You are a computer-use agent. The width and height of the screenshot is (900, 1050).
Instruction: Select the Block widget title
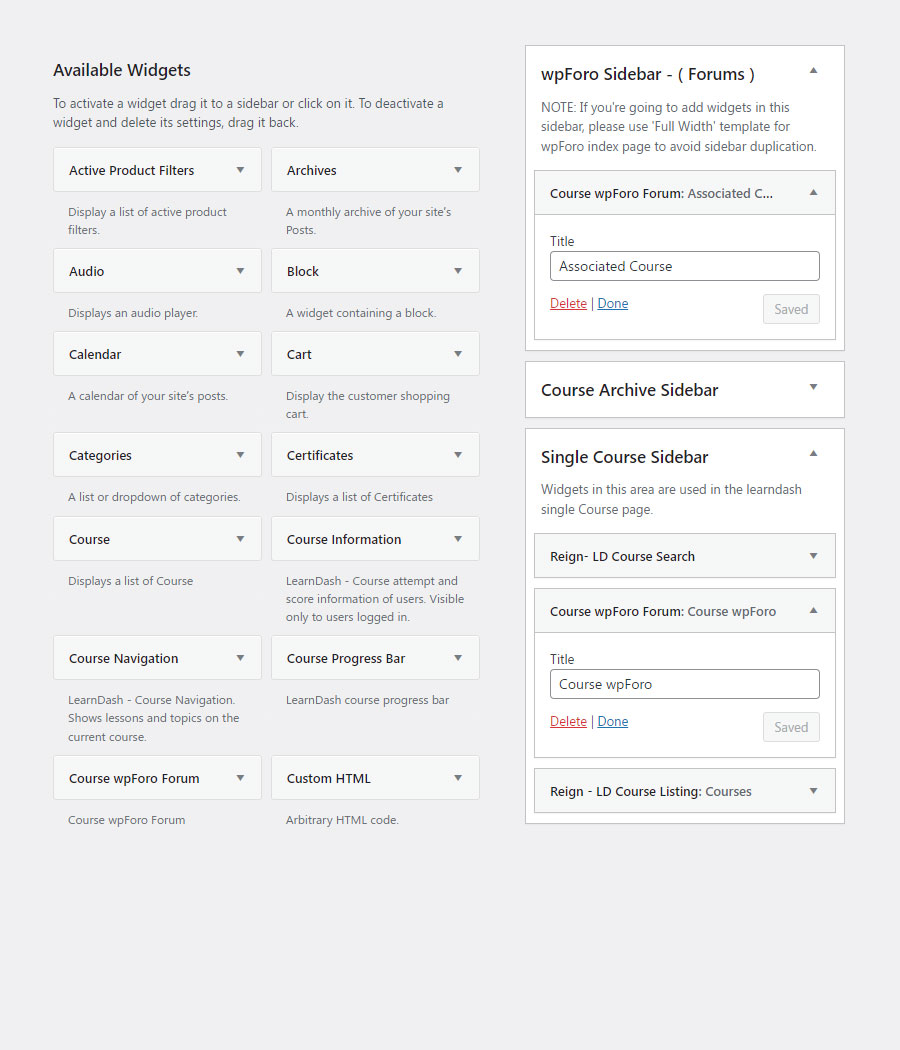(303, 271)
